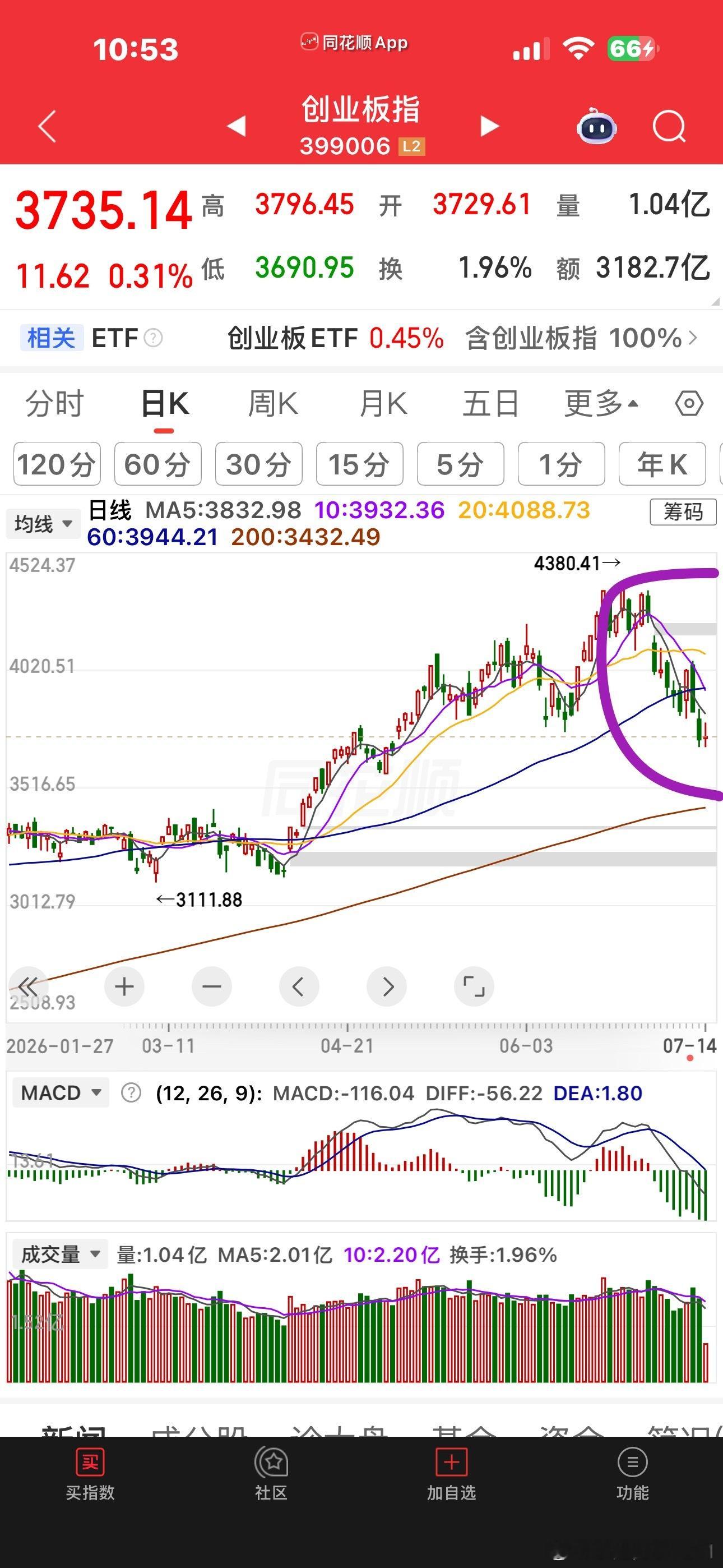
Task: Select the 15分 period
Action: 360,464
